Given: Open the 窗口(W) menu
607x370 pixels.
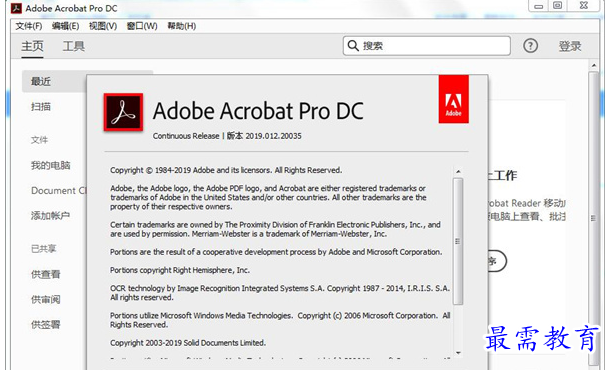Looking at the screenshot, I should pos(142,26).
